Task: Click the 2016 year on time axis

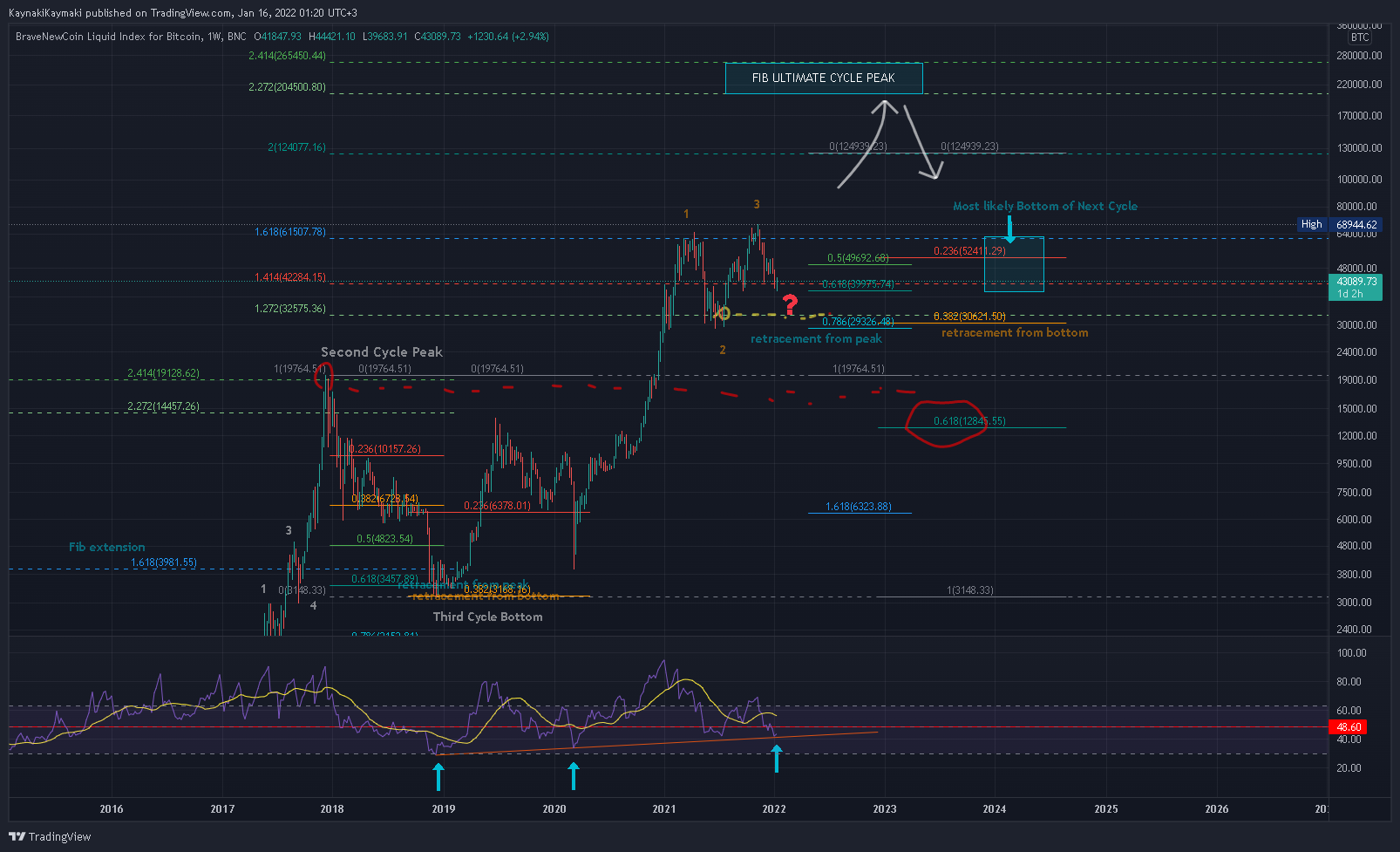Action: pyautogui.click(x=112, y=809)
